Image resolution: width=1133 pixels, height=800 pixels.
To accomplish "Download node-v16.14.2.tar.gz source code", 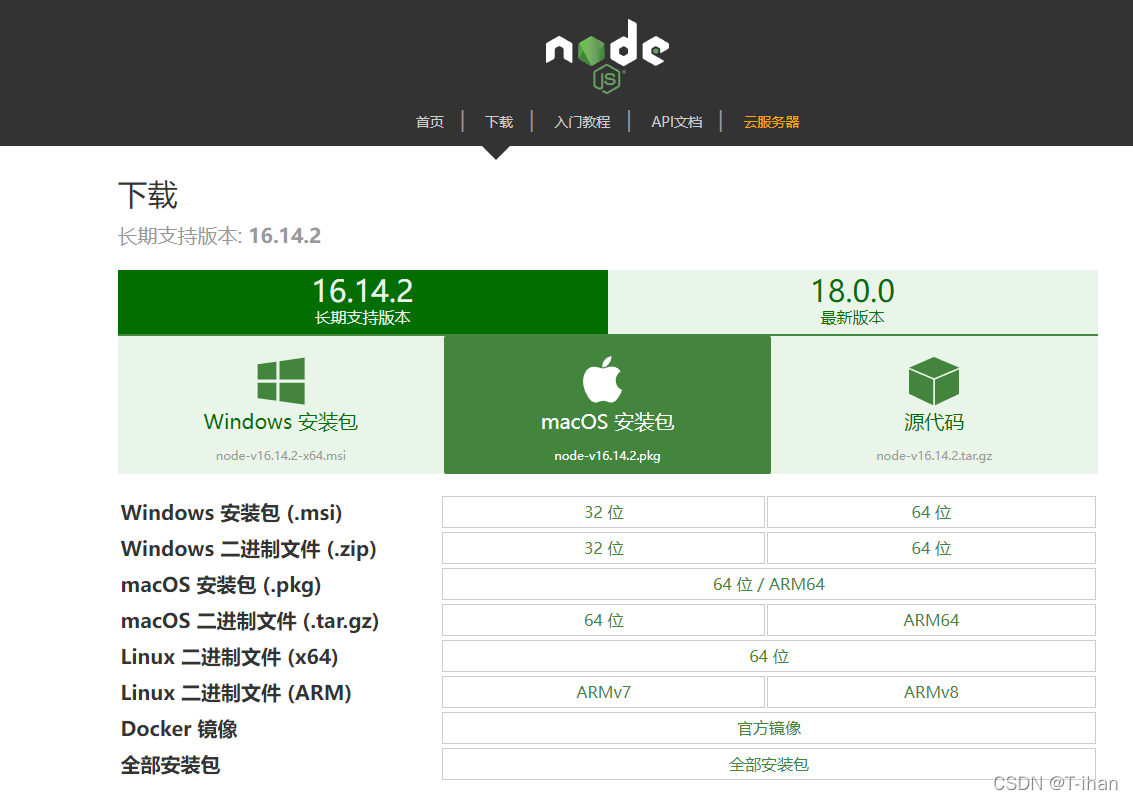I will pyautogui.click(x=934, y=405).
